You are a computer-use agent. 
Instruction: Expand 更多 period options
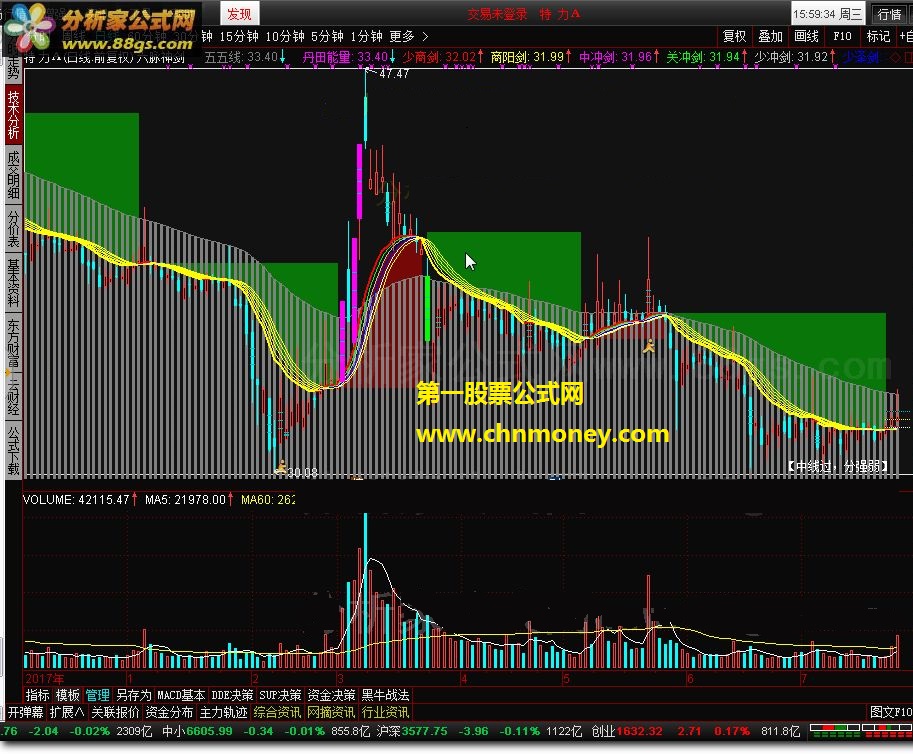coord(402,37)
